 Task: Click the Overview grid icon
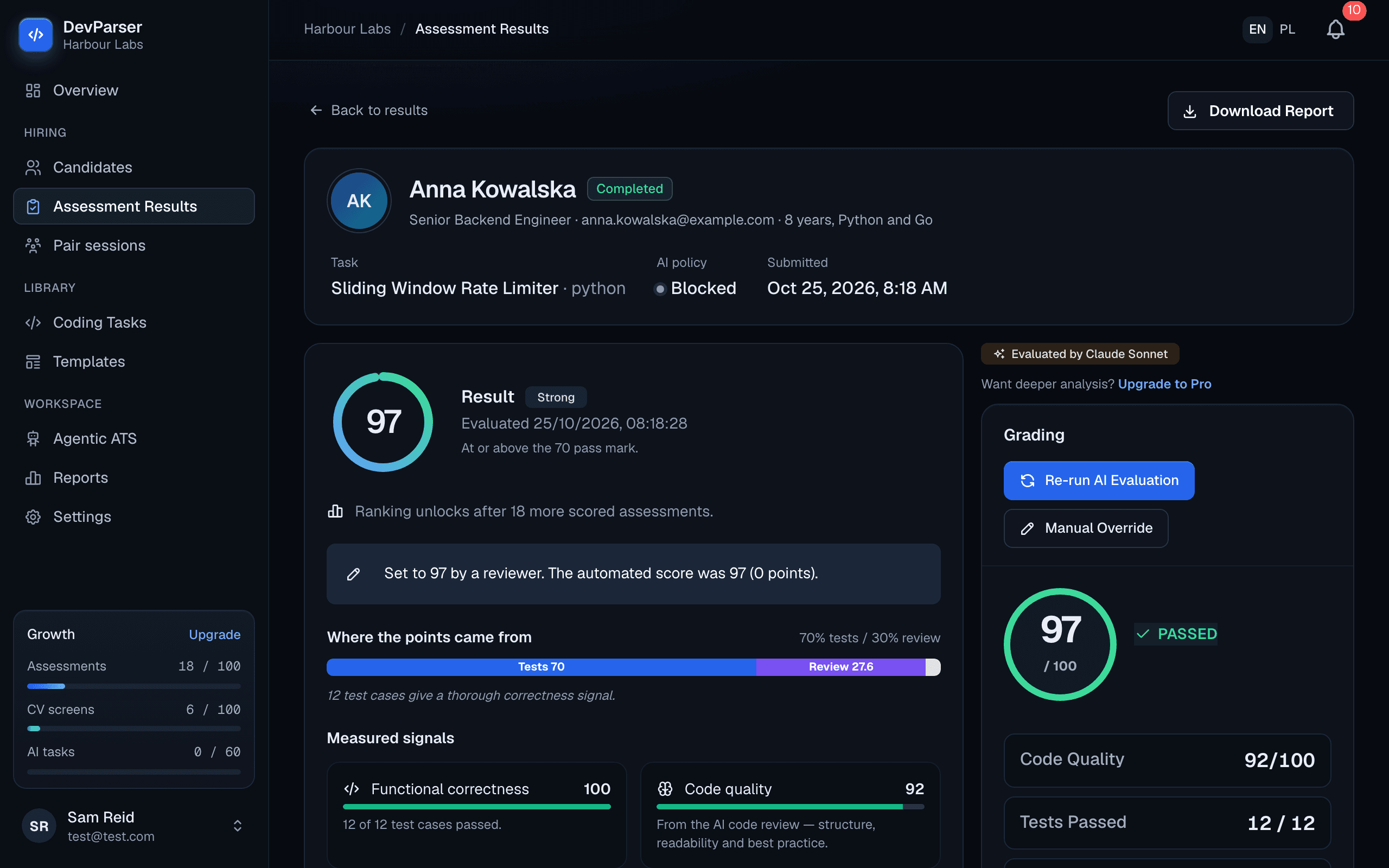click(x=33, y=90)
